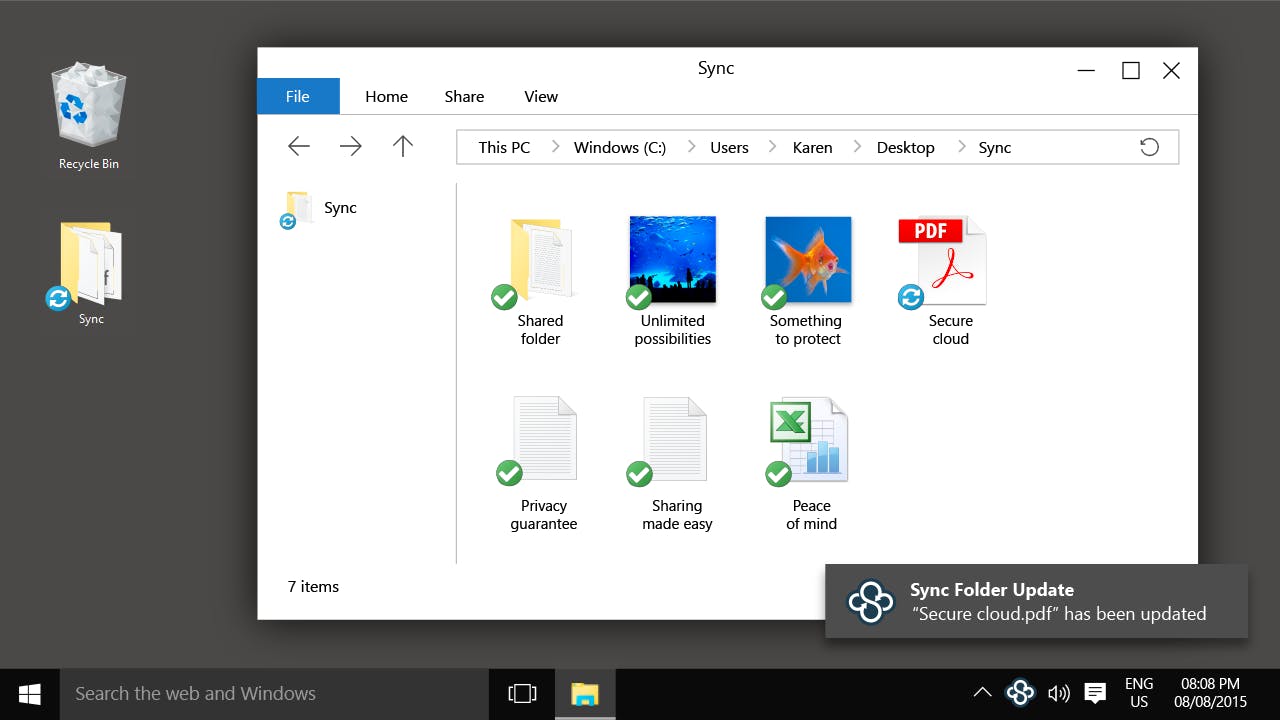Show hidden icons in system tray
This screenshot has width=1280, height=720.
983,692
